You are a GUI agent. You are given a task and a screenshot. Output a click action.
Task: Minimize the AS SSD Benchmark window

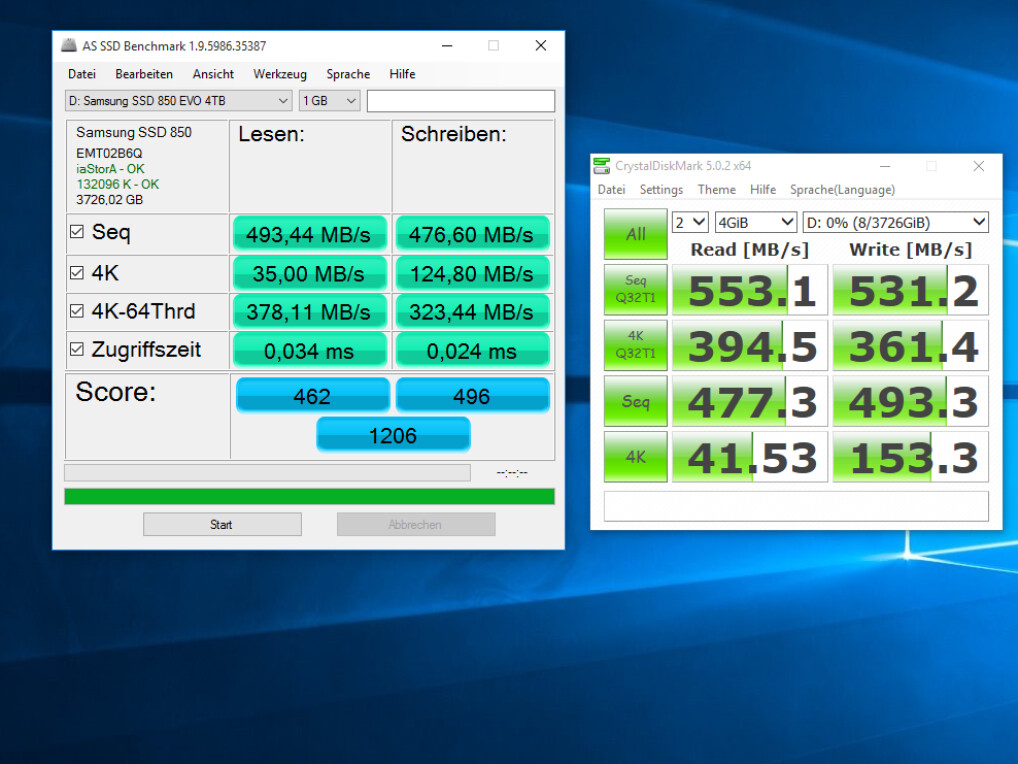coord(447,45)
